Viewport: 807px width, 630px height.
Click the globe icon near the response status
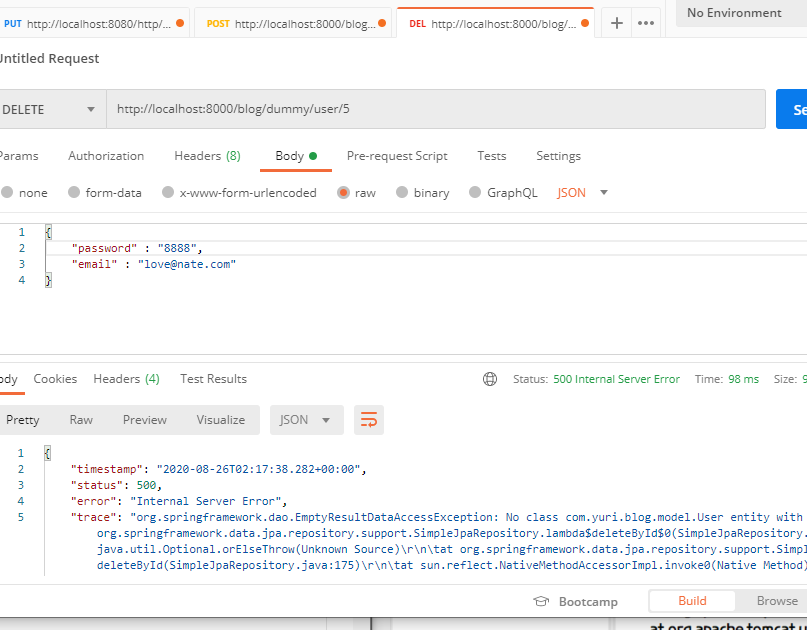click(x=489, y=379)
